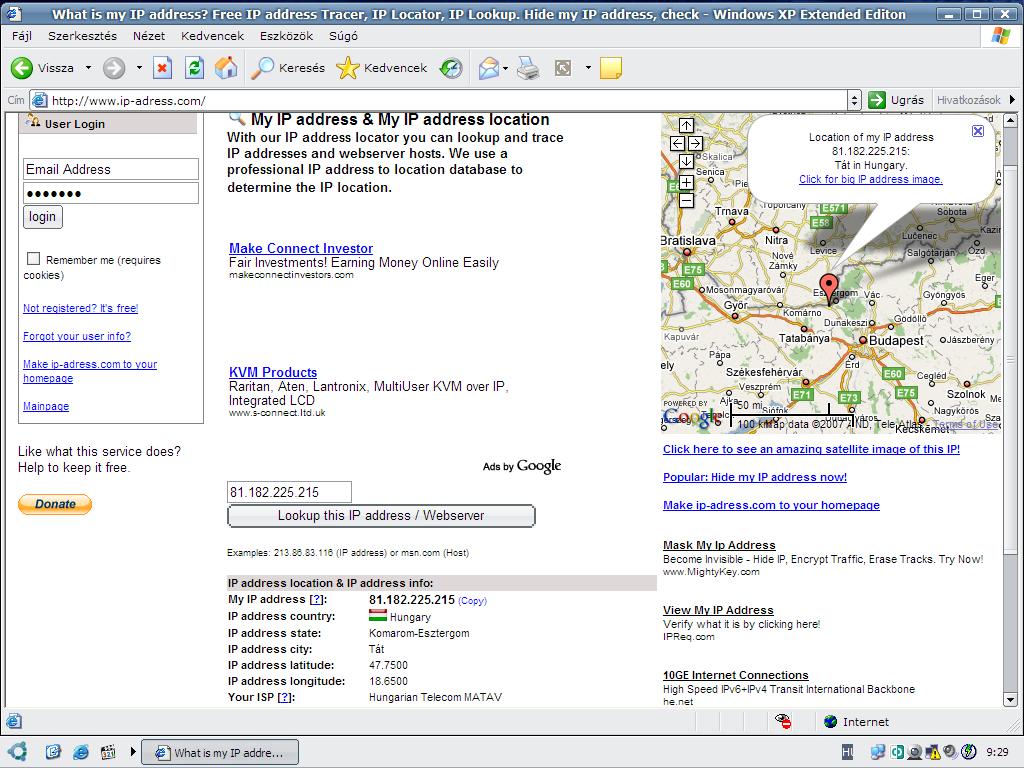Click the password input field
This screenshot has height=768, width=1024.
click(111, 193)
